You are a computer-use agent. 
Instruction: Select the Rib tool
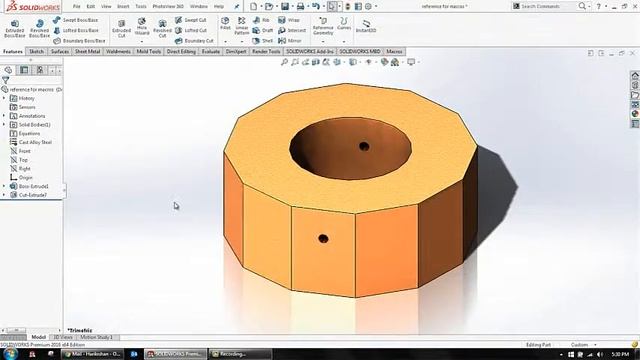261,20
